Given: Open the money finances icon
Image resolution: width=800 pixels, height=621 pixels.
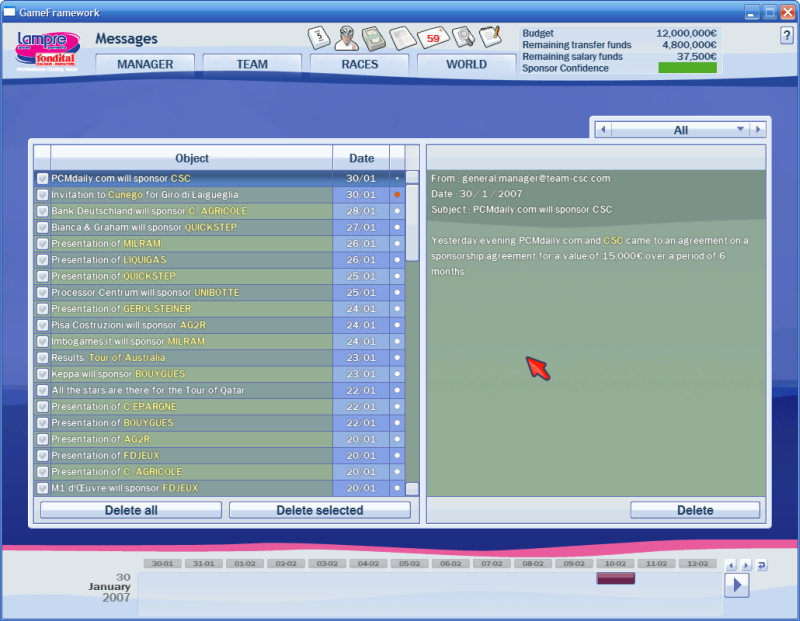Looking at the screenshot, I should tap(375, 39).
